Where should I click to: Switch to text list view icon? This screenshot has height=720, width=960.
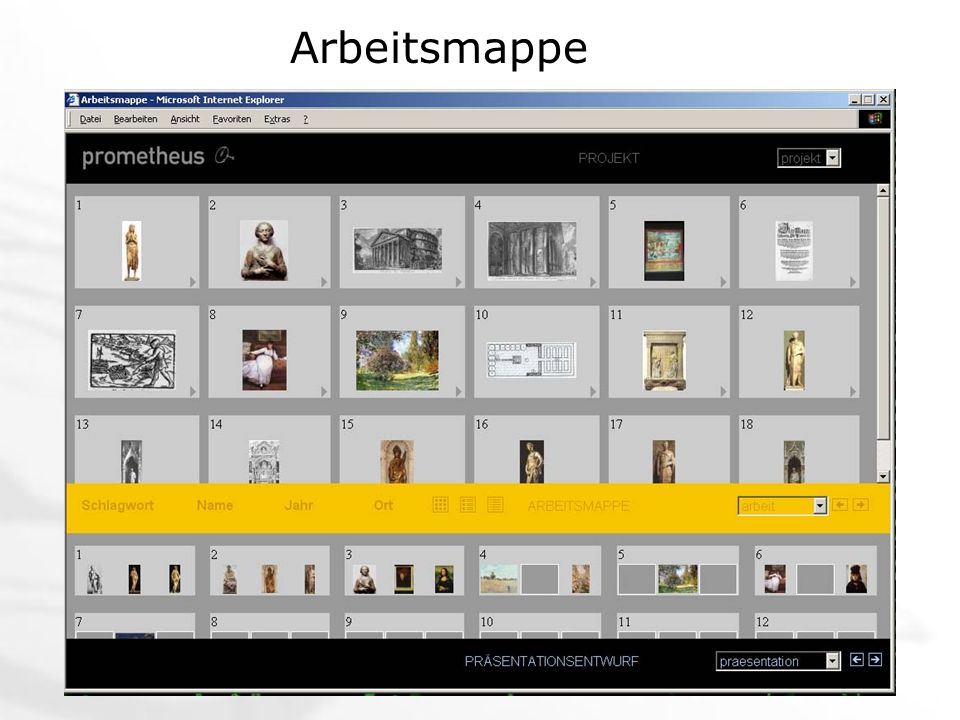point(495,504)
